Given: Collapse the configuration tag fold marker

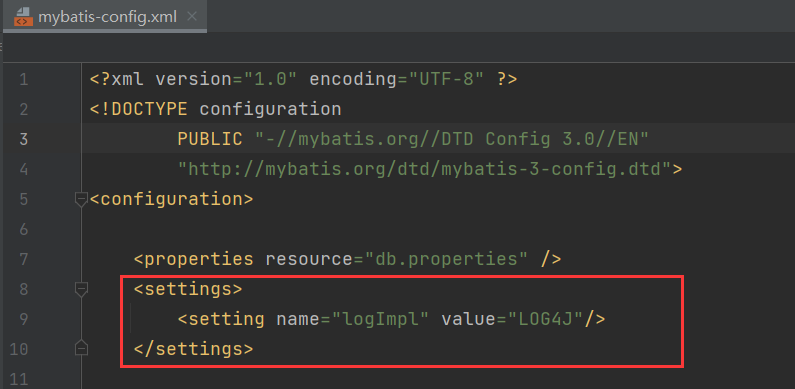Looking at the screenshot, I should [x=81, y=199].
